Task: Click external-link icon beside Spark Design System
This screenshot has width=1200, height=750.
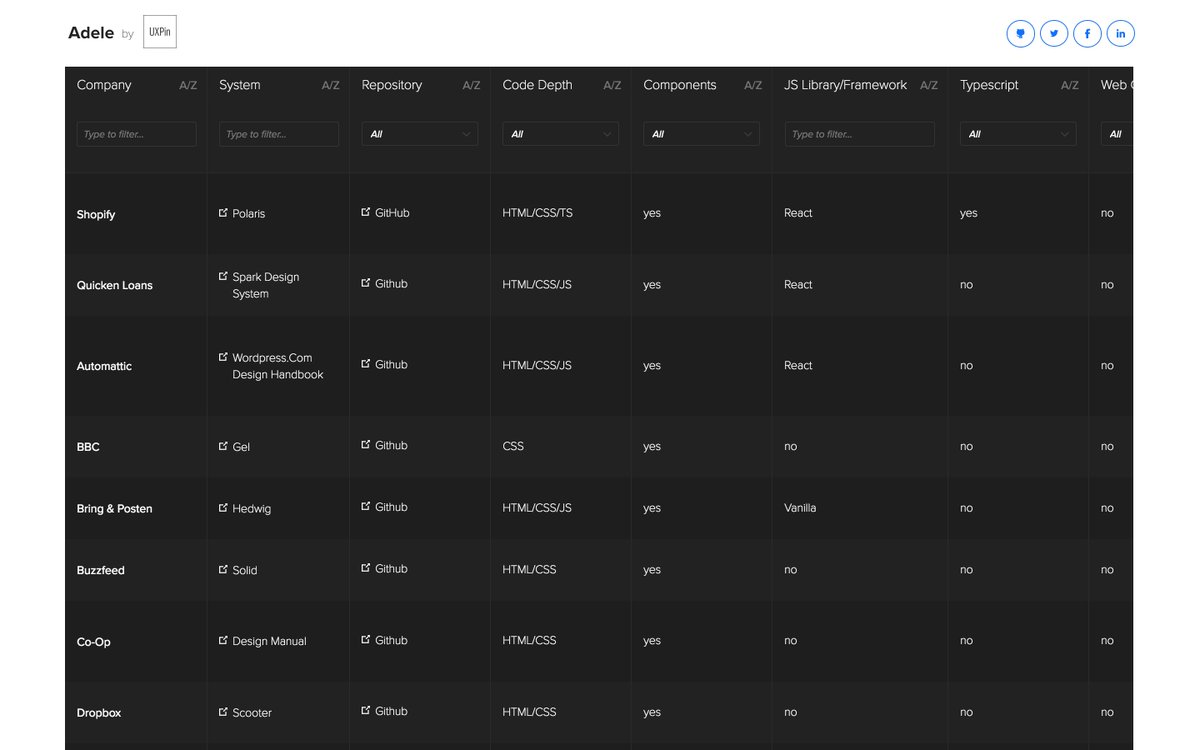Action: [x=223, y=276]
